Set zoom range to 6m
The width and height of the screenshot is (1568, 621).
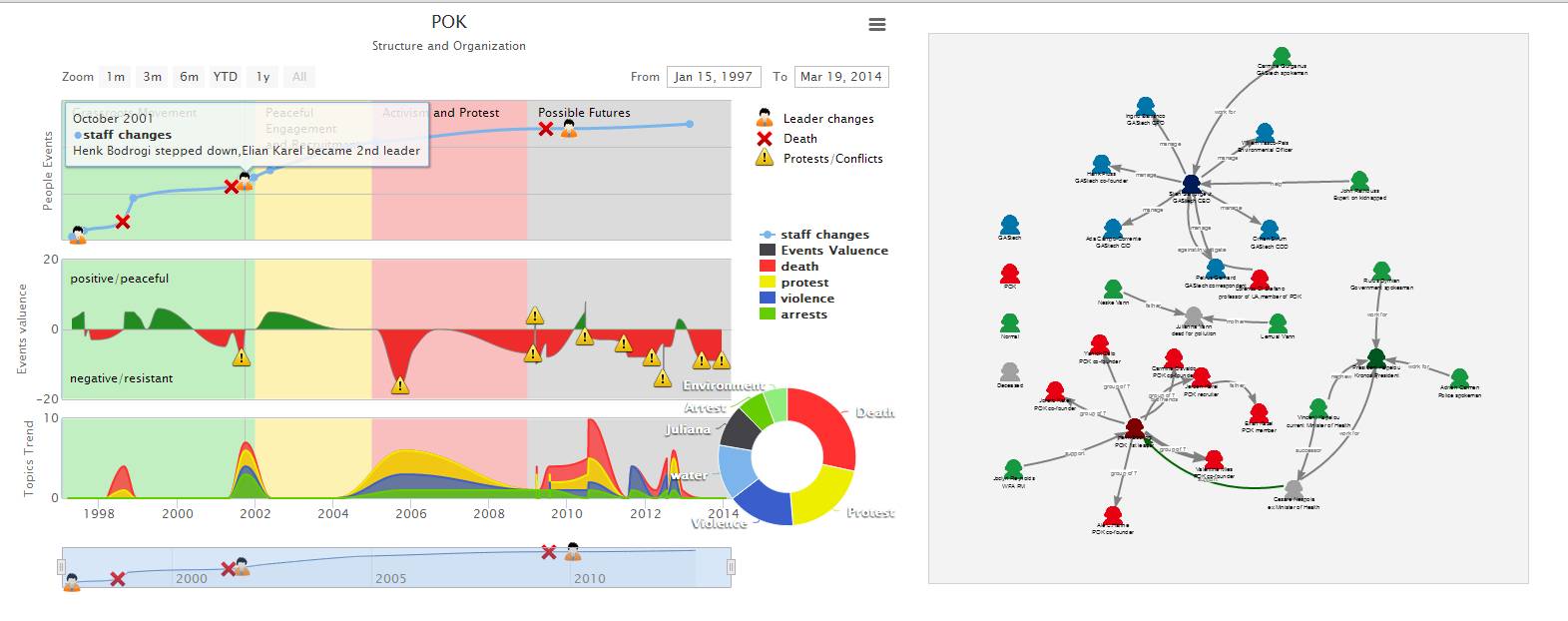(x=189, y=77)
